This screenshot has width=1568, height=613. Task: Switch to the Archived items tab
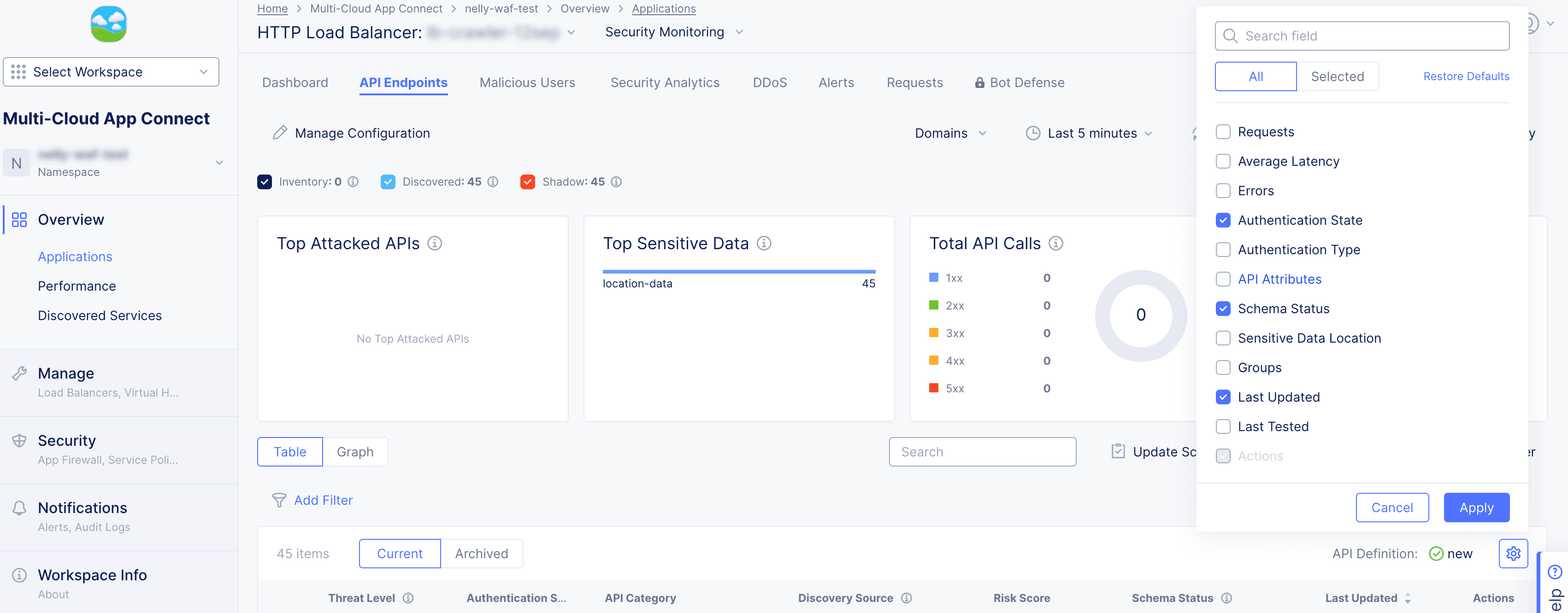[481, 554]
